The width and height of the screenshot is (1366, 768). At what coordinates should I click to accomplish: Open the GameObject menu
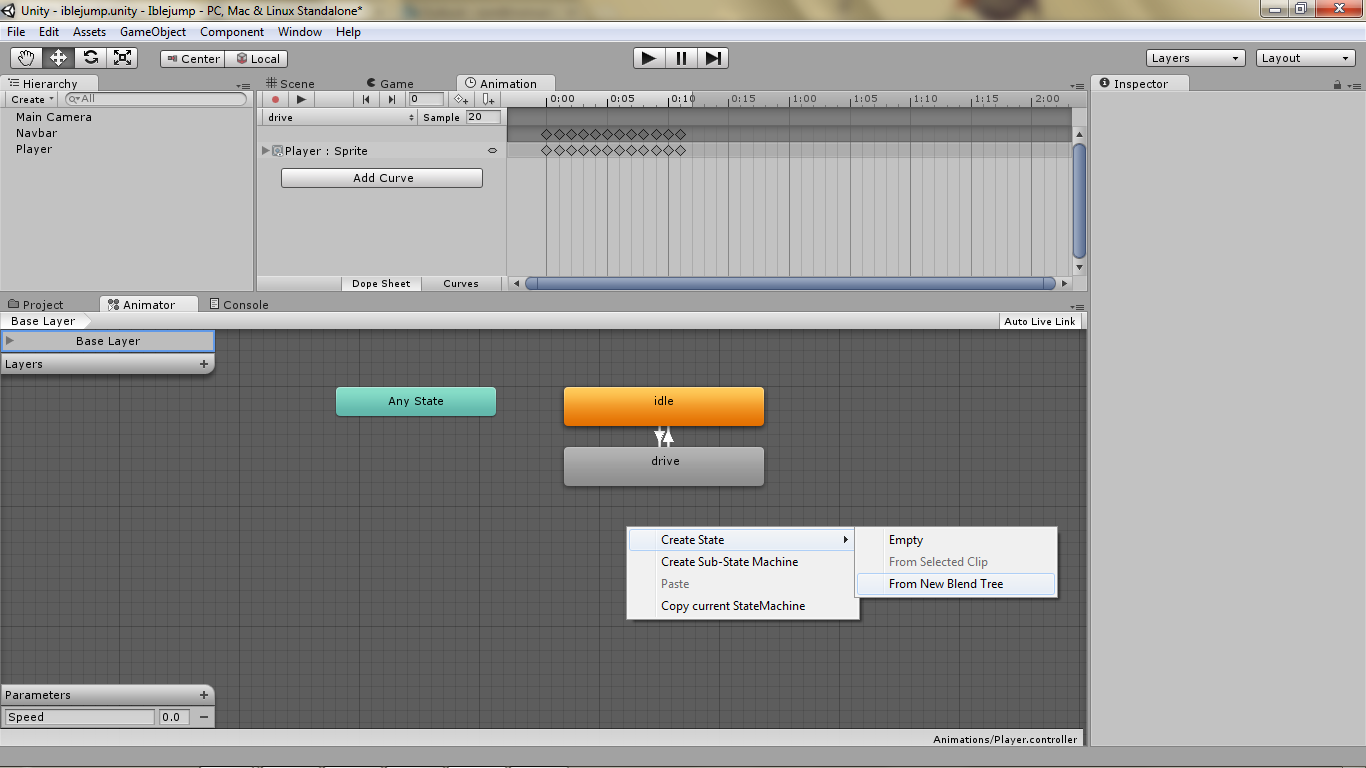click(153, 32)
